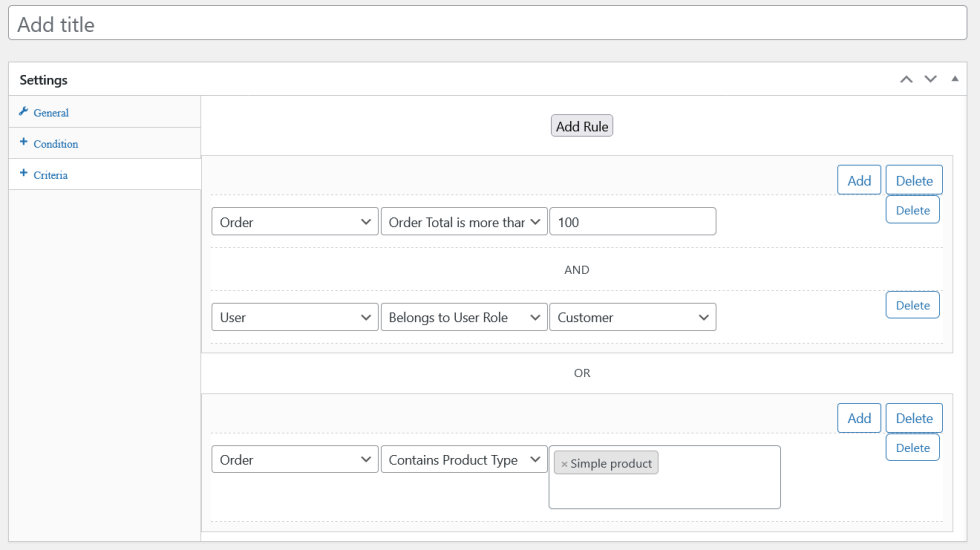Open the General settings tab
This screenshot has height=550, width=980.
(x=51, y=113)
